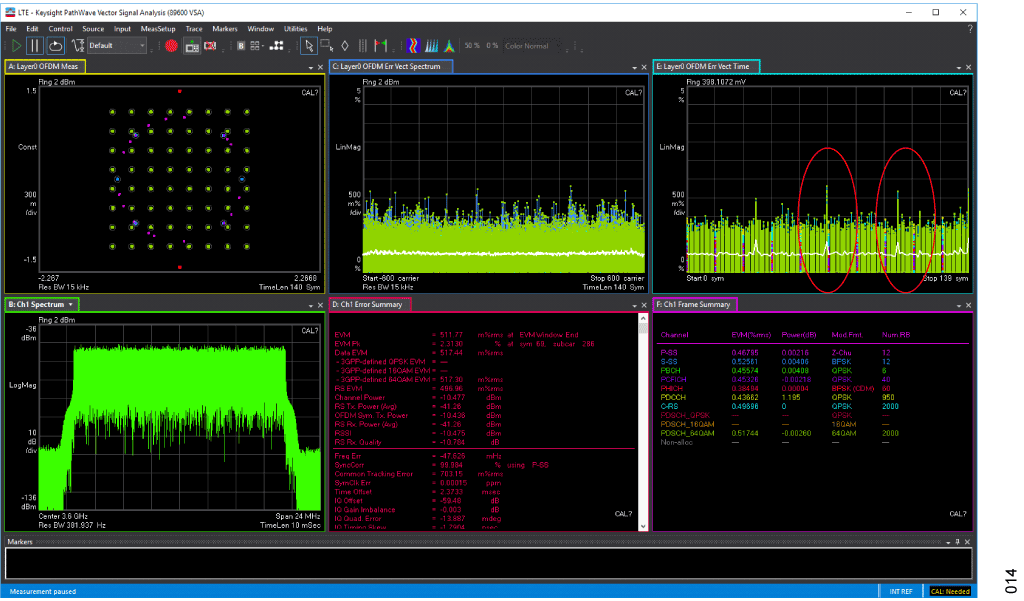The image size is (1024, 601).
Task: Open the Color Normal dropdown
Action: coord(530,45)
